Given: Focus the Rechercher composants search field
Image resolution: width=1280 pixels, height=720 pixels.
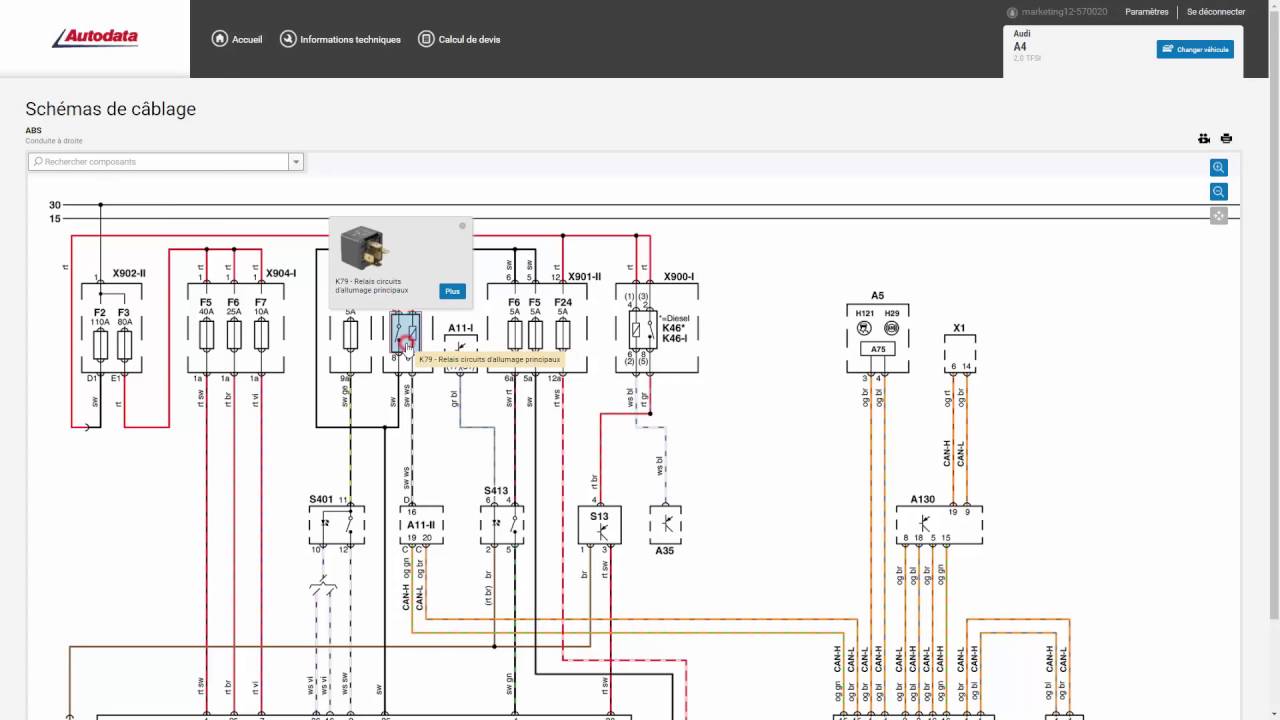Looking at the screenshot, I should 159,161.
